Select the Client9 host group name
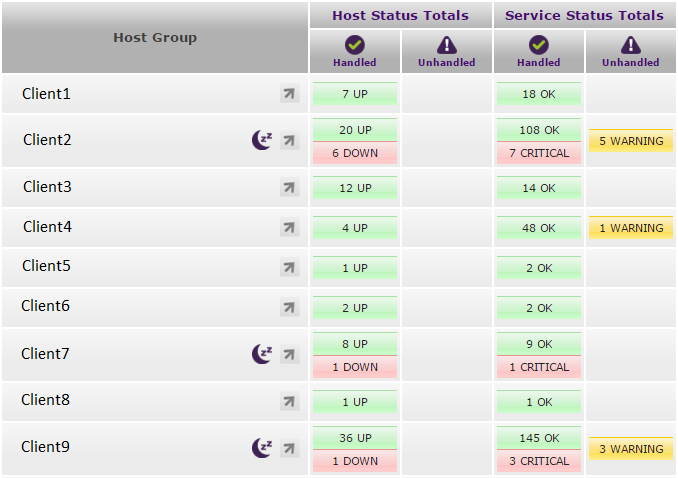Screen dimensions: 678x478 pos(46,447)
